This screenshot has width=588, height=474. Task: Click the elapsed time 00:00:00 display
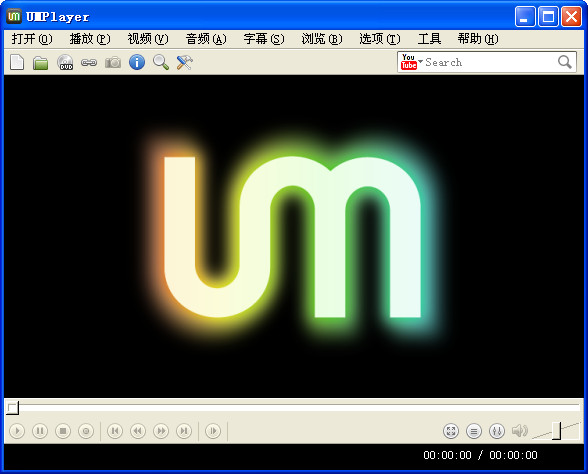[447, 455]
